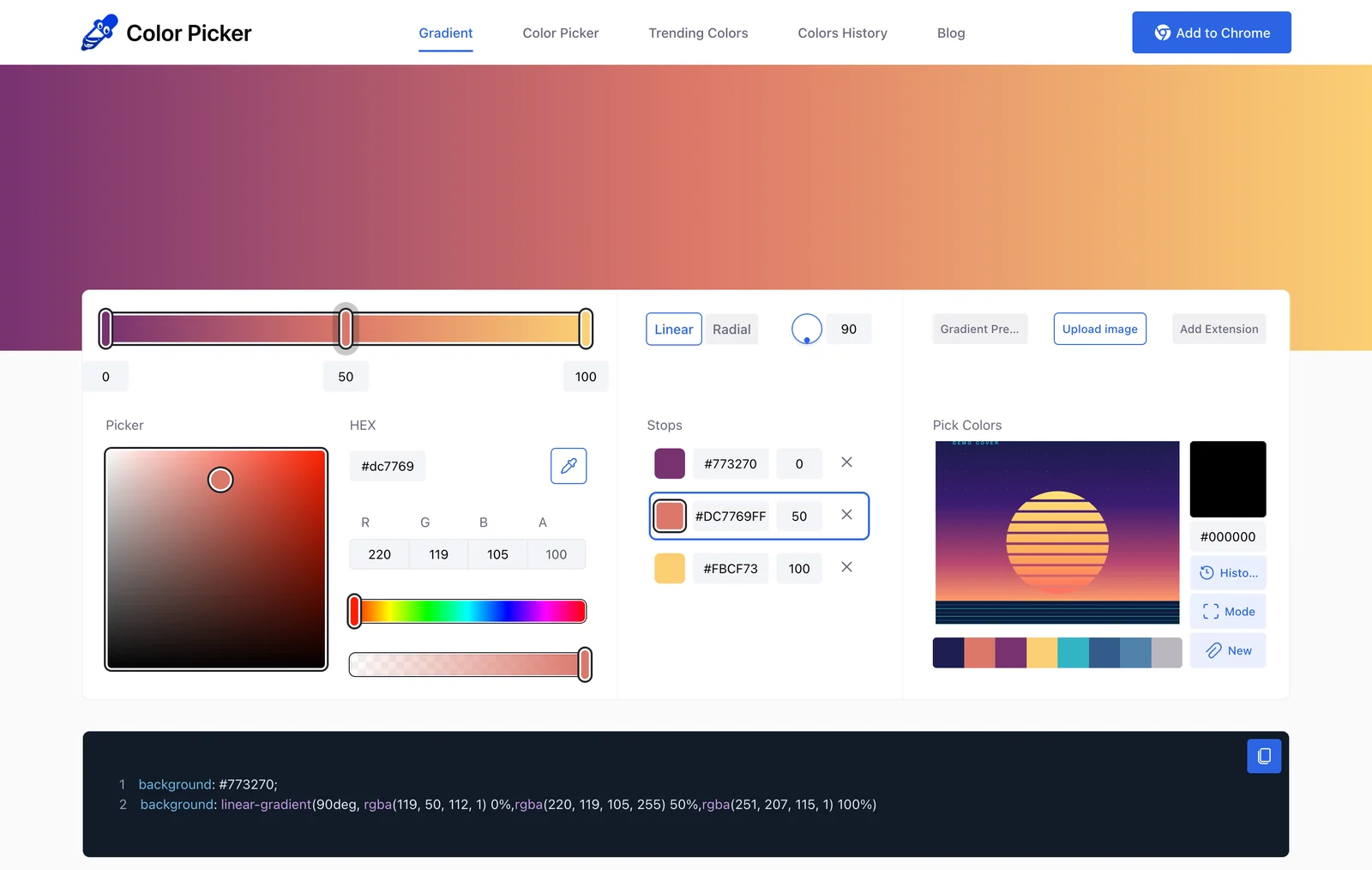The image size is (1372, 870).
Task: Change the pick Mode
Action: (x=1228, y=611)
